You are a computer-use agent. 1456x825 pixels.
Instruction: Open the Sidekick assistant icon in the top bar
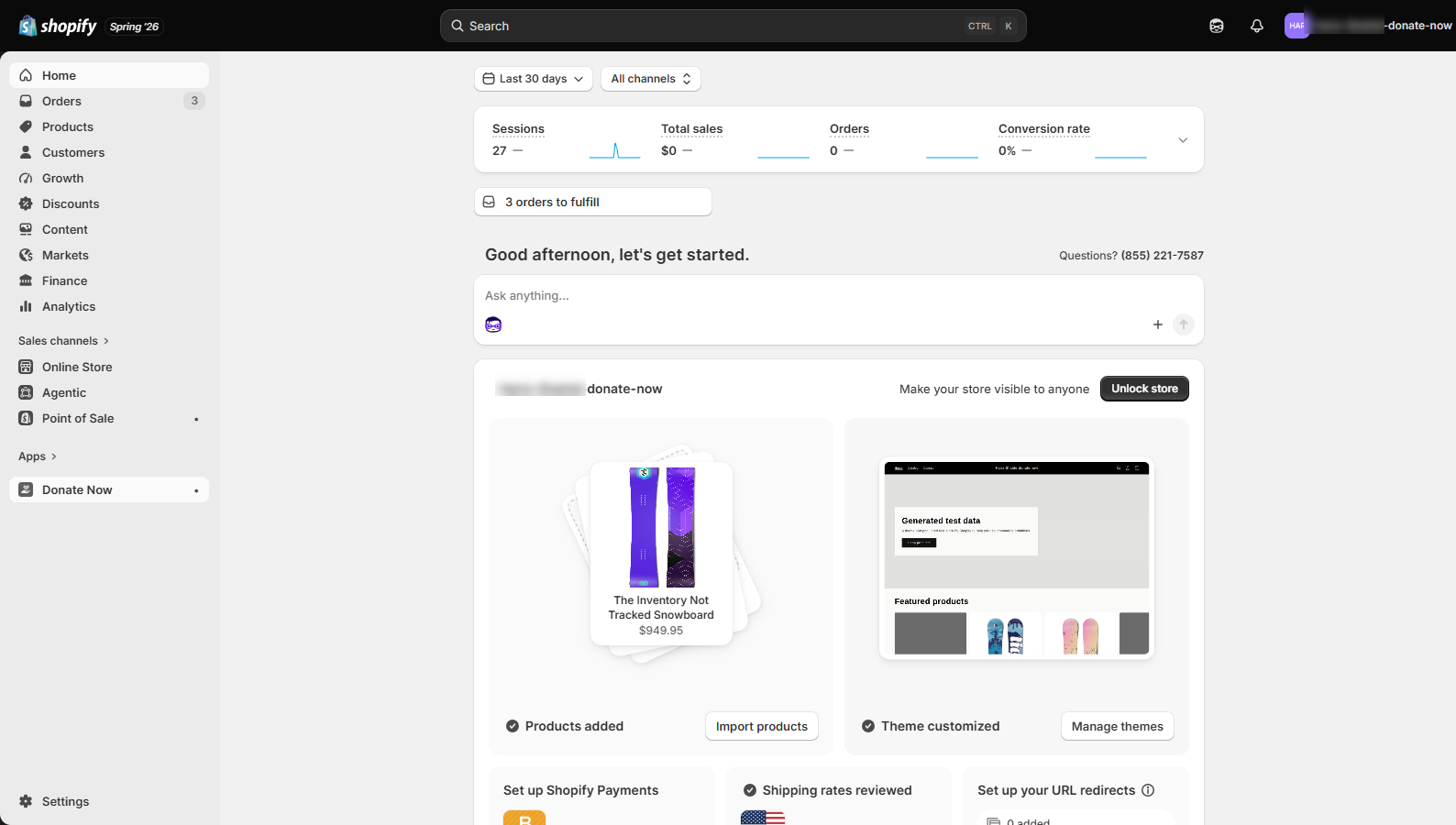[x=1217, y=26]
